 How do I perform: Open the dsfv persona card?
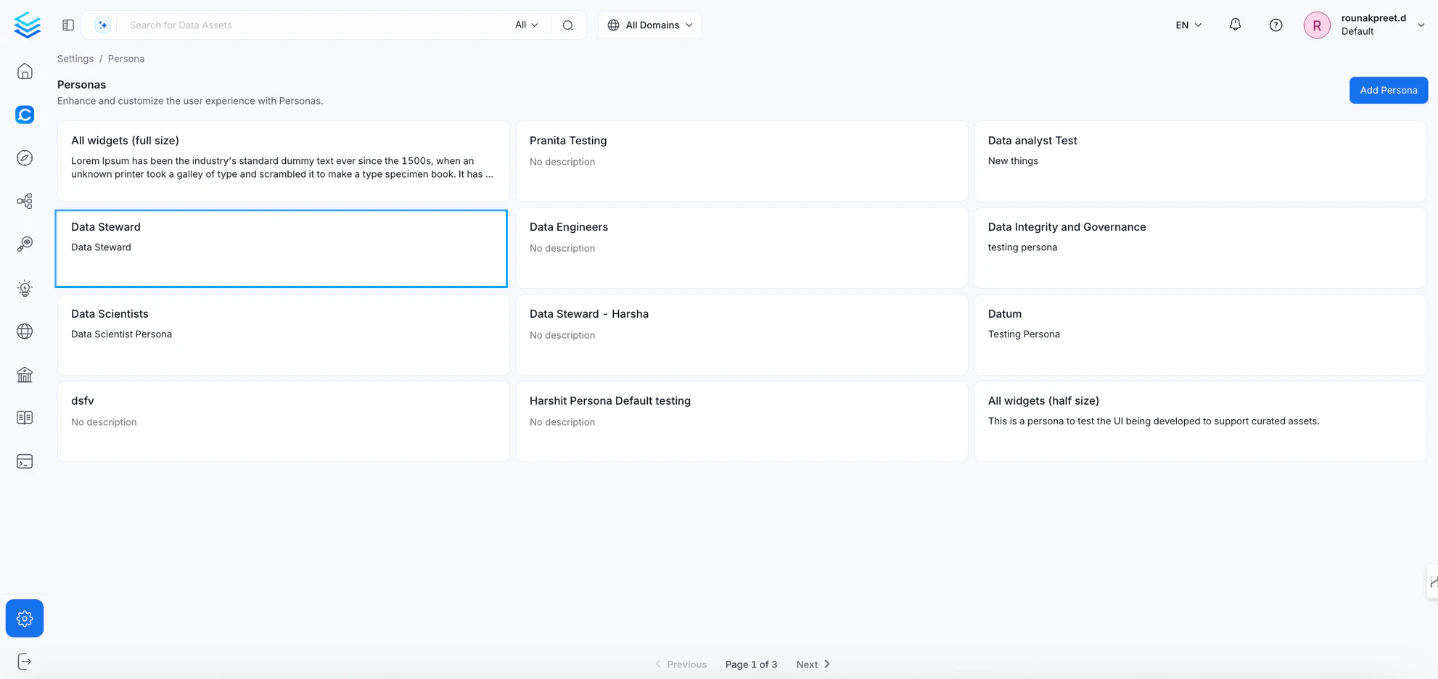(x=283, y=421)
